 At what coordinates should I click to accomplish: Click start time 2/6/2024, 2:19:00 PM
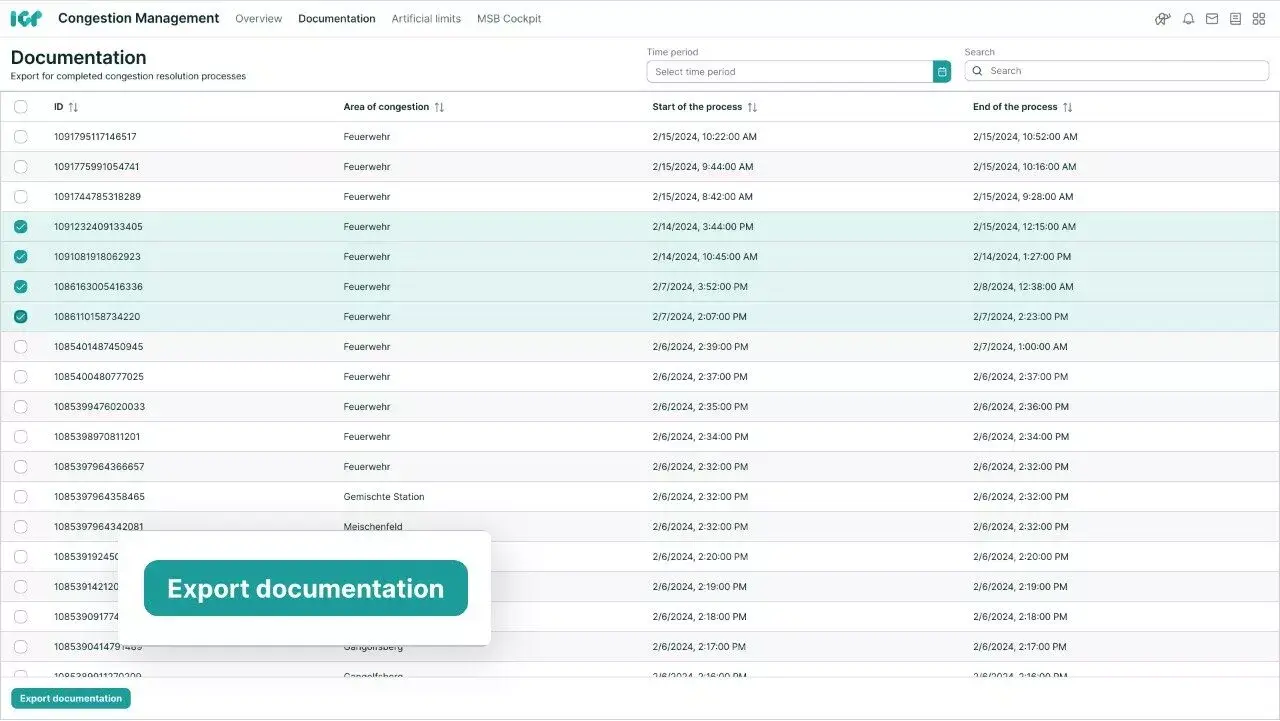(x=699, y=587)
